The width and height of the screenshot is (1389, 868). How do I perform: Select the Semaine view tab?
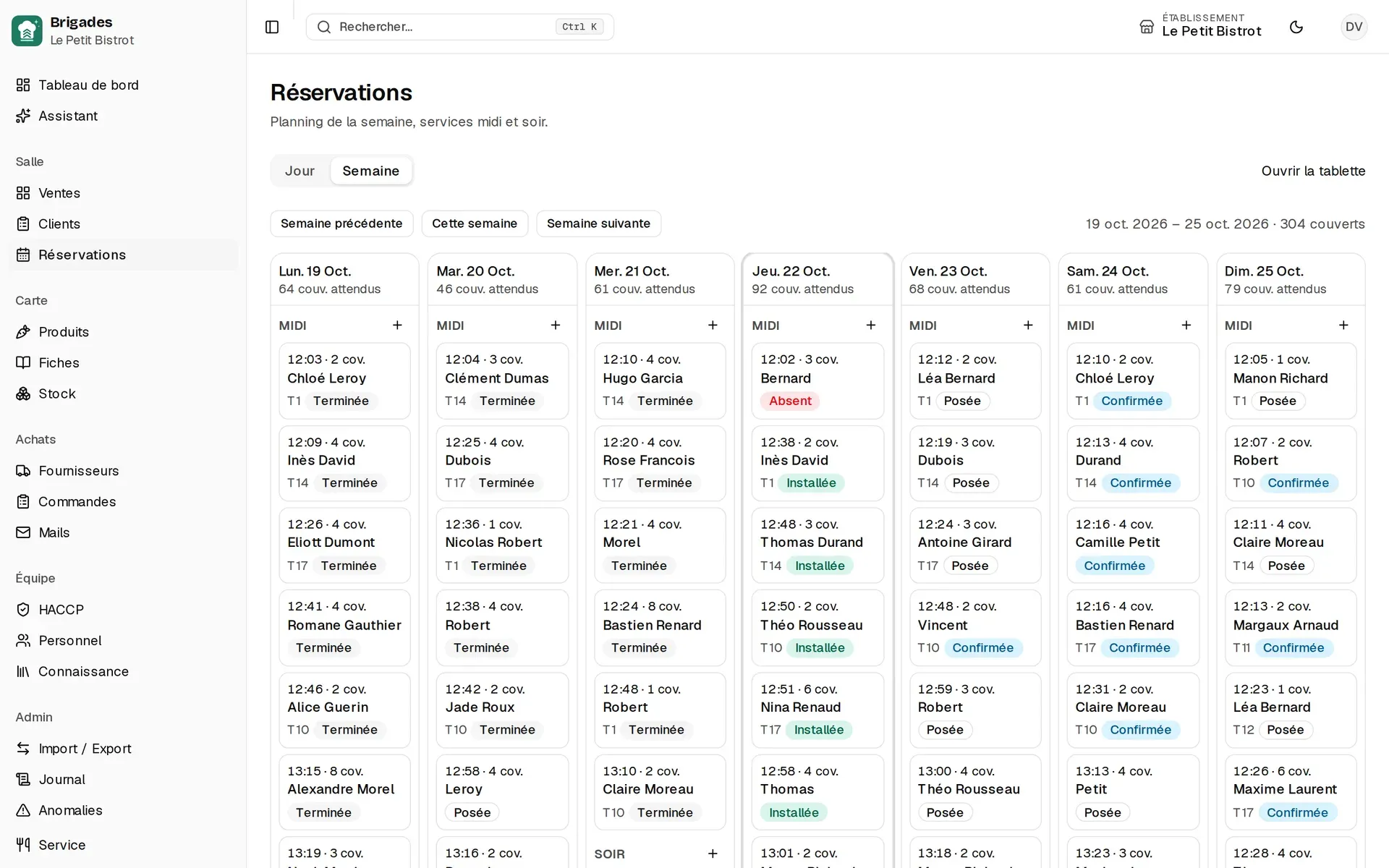click(371, 171)
